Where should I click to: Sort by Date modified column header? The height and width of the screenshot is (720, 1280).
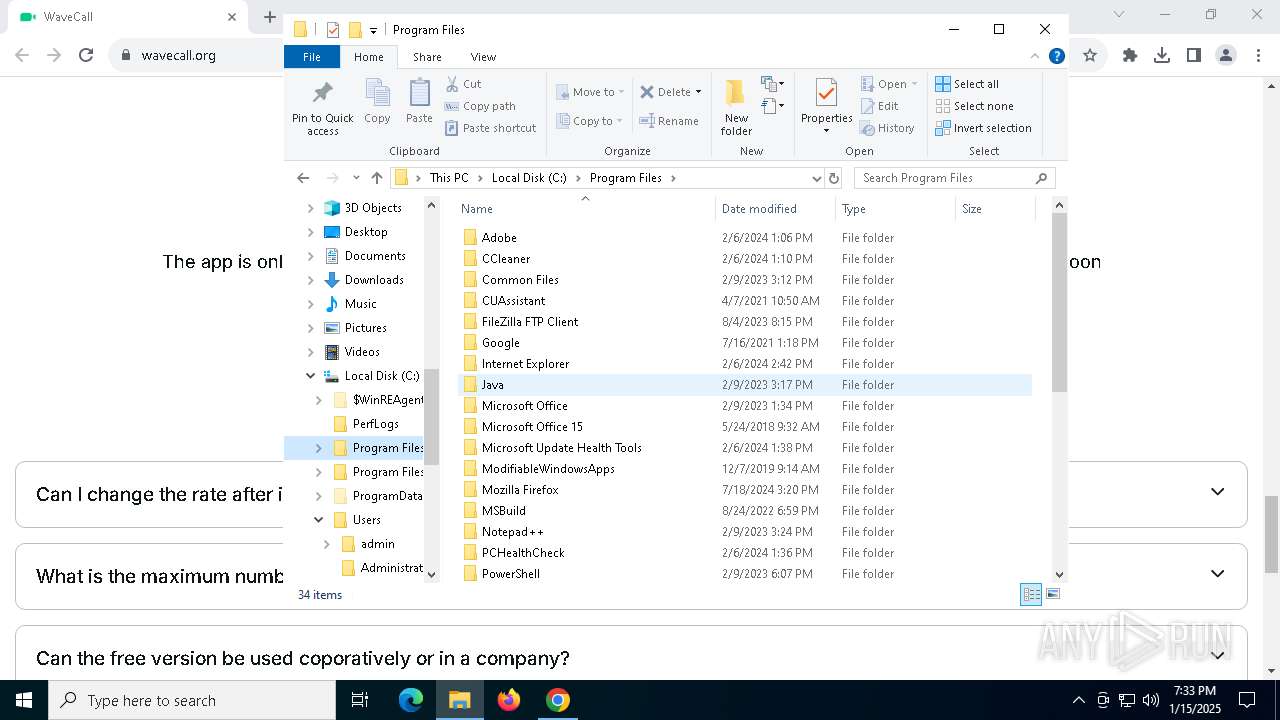[x=775, y=209]
